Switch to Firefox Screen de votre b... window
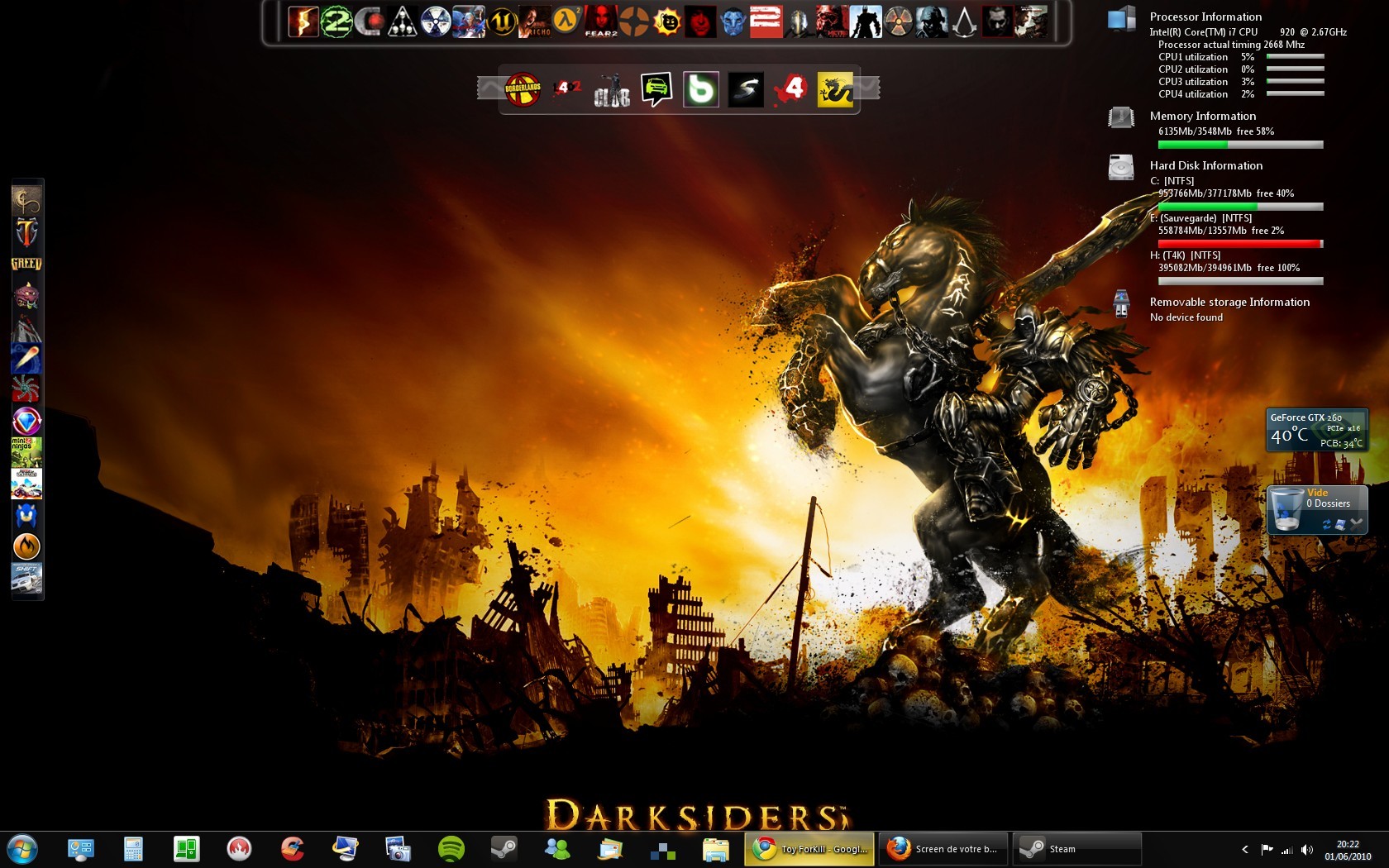 click(943, 849)
